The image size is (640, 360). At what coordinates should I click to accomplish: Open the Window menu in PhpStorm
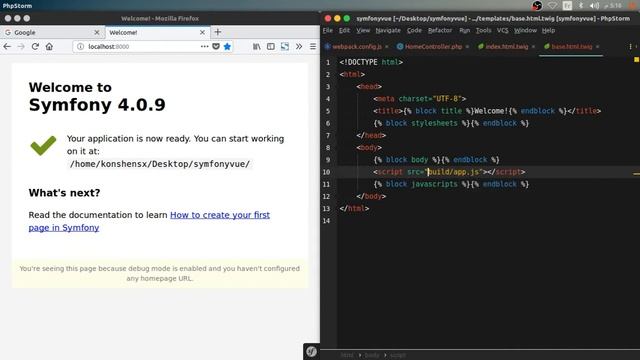(x=525, y=31)
